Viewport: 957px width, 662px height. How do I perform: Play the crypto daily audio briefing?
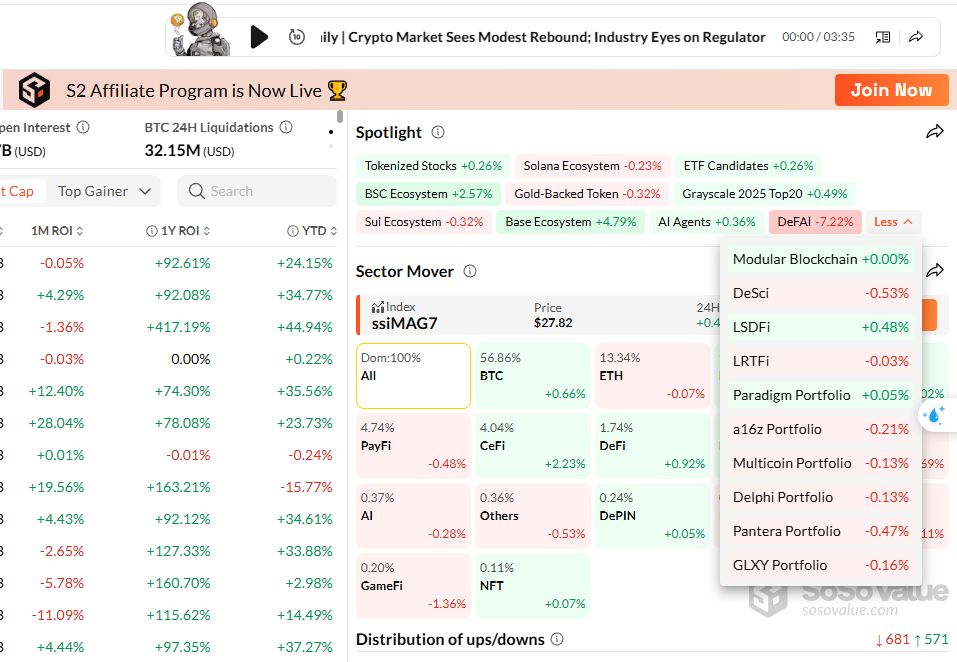(259, 37)
